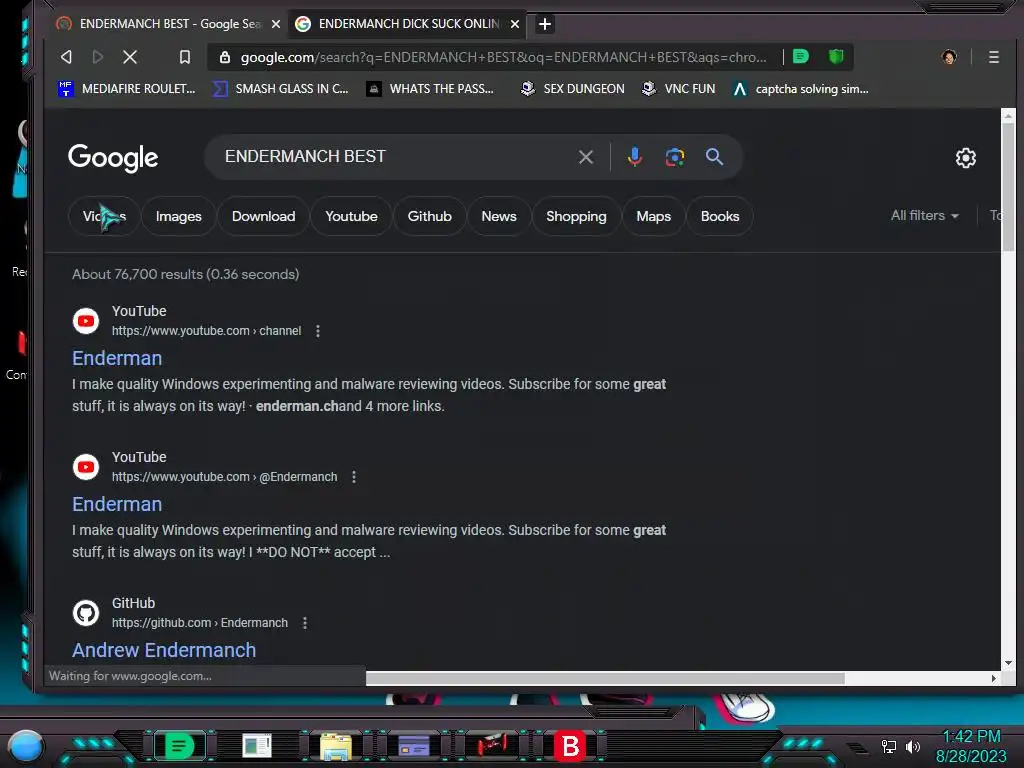Open the taskbar app left of File Explorer
This screenshot has height=768, width=1024.
(x=257, y=746)
